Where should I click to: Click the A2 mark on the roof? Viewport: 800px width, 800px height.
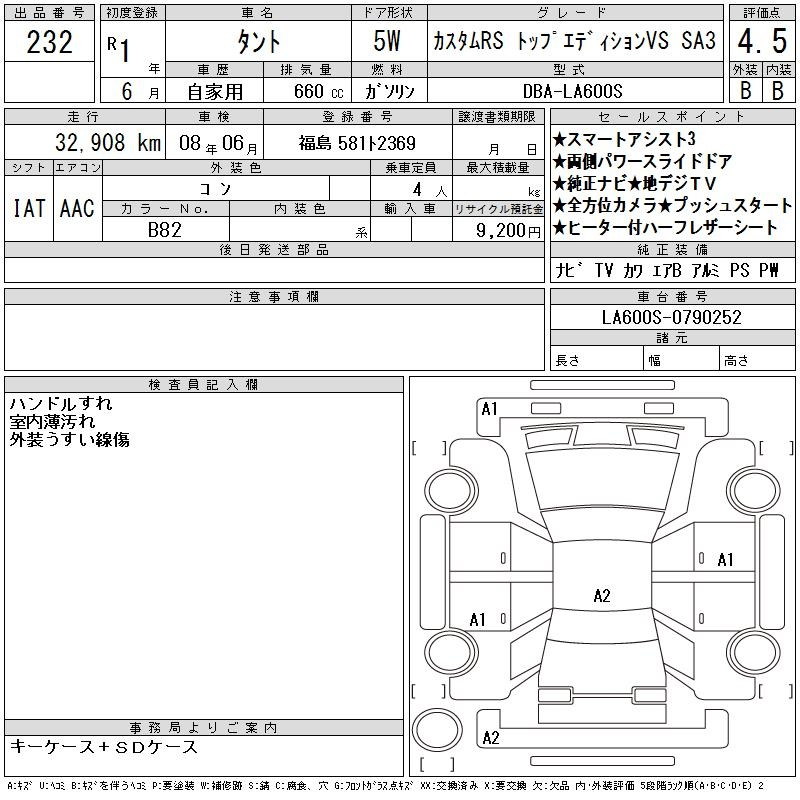[602, 595]
